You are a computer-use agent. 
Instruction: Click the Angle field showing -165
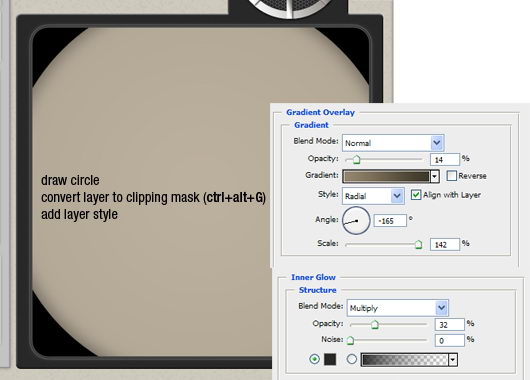[x=390, y=221]
